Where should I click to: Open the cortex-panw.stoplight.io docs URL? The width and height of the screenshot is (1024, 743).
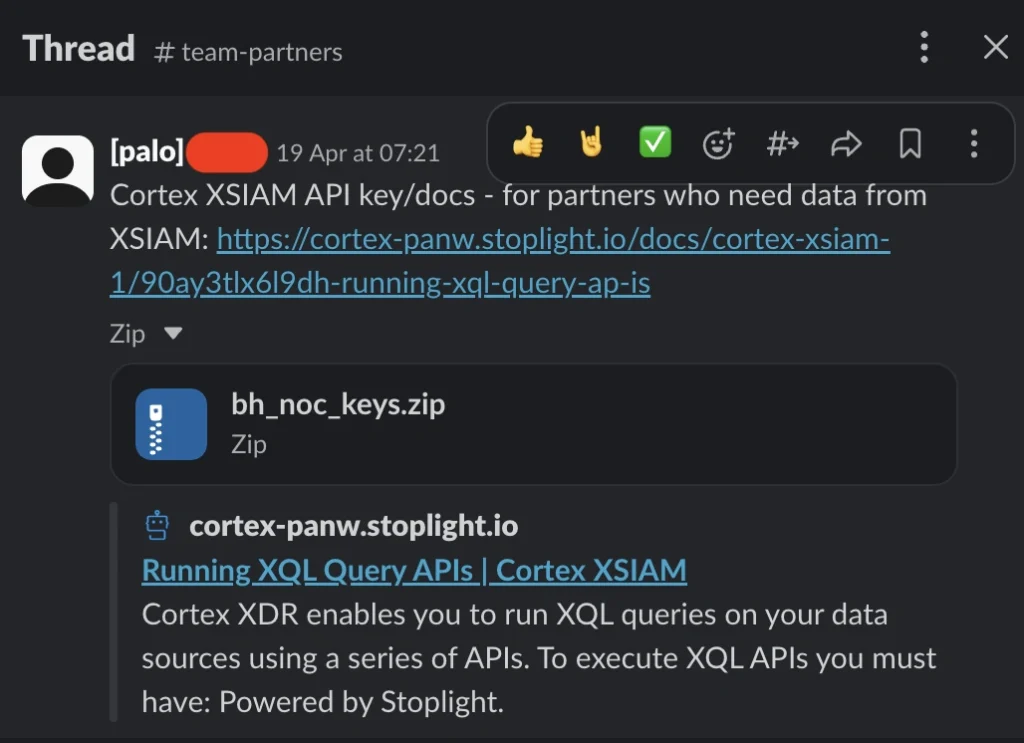pos(500,261)
